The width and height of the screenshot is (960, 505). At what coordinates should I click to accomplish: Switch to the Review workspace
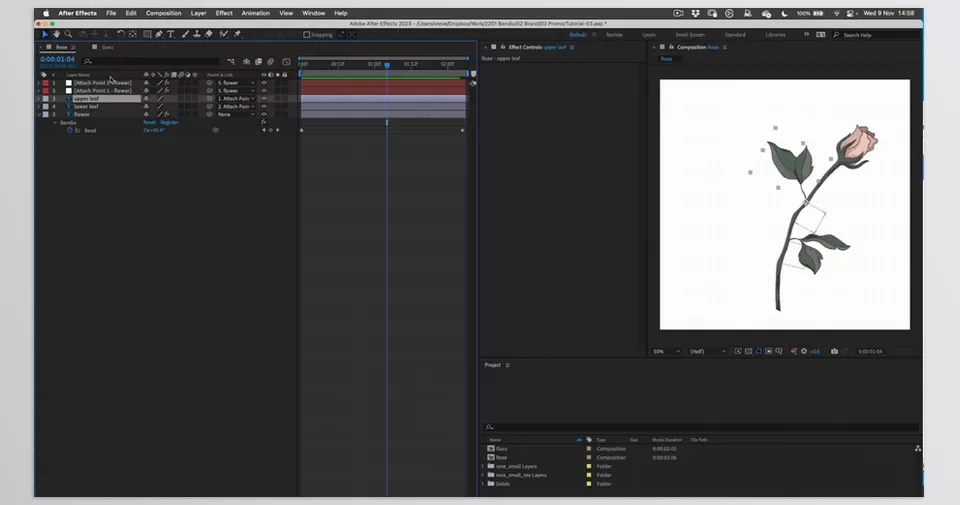point(614,35)
